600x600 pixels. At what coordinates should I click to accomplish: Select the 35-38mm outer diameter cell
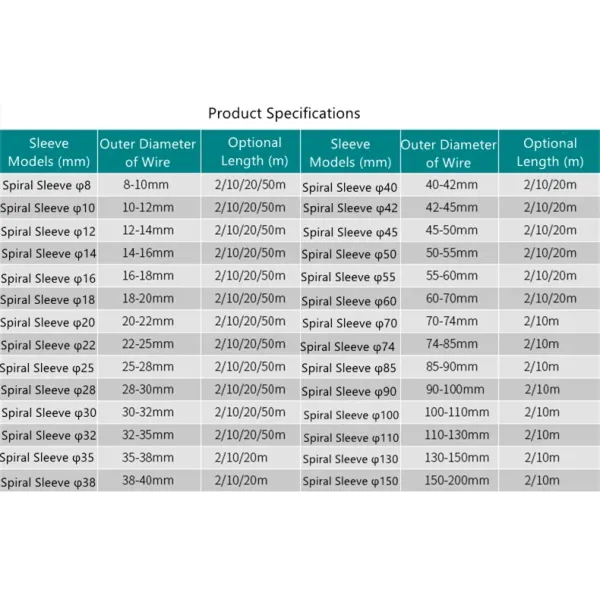[x=149, y=458]
